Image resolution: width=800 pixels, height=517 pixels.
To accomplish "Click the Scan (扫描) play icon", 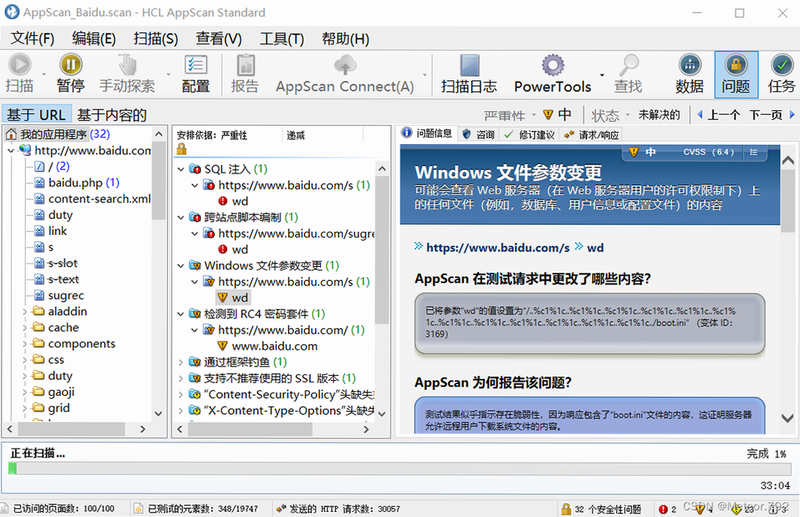I will pos(19,65).
